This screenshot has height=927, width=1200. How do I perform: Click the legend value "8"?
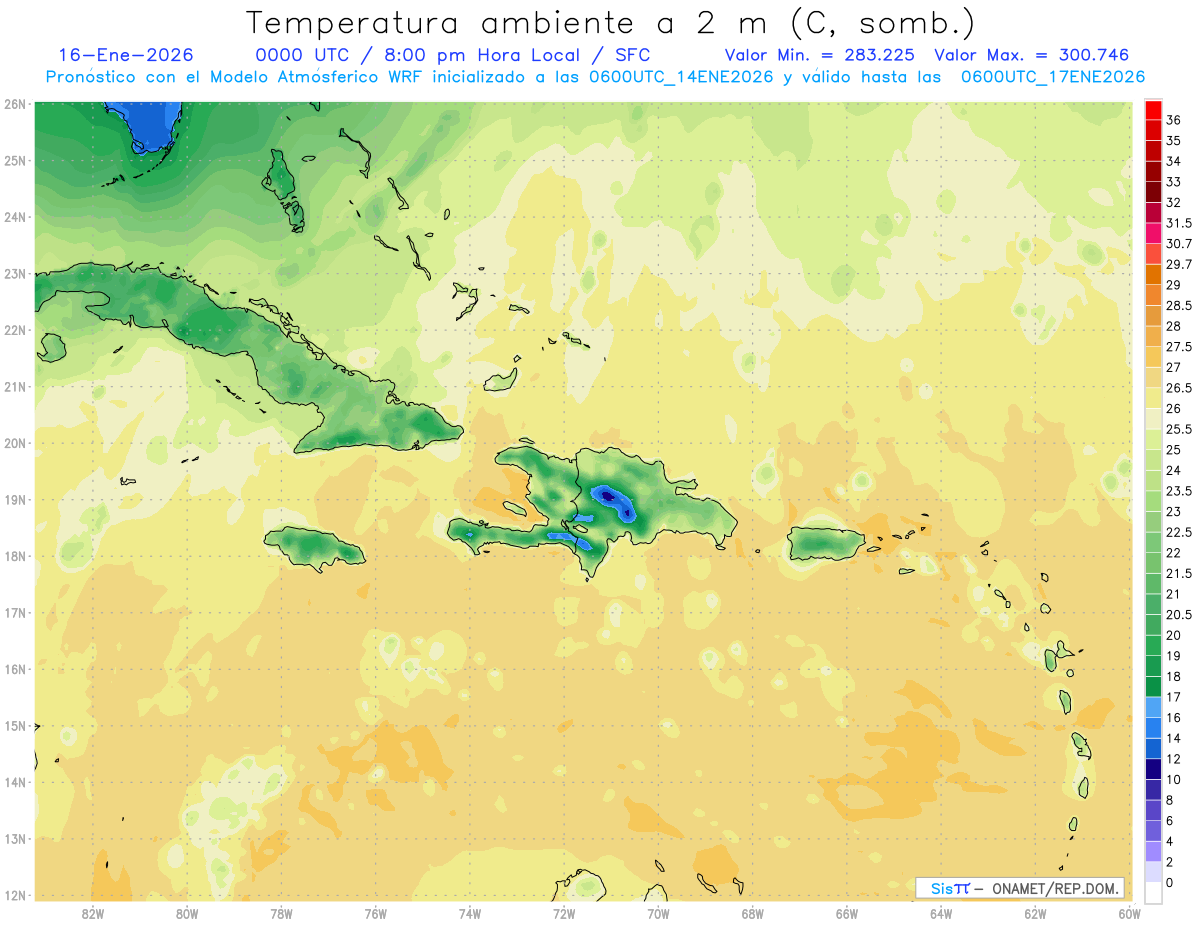[1171, 800]
